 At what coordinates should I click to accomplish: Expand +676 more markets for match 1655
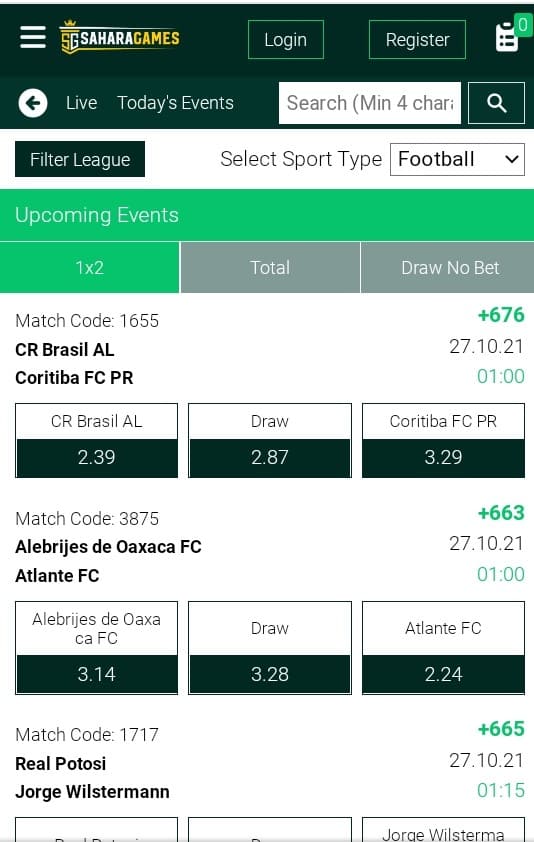[x=501, y=315]
